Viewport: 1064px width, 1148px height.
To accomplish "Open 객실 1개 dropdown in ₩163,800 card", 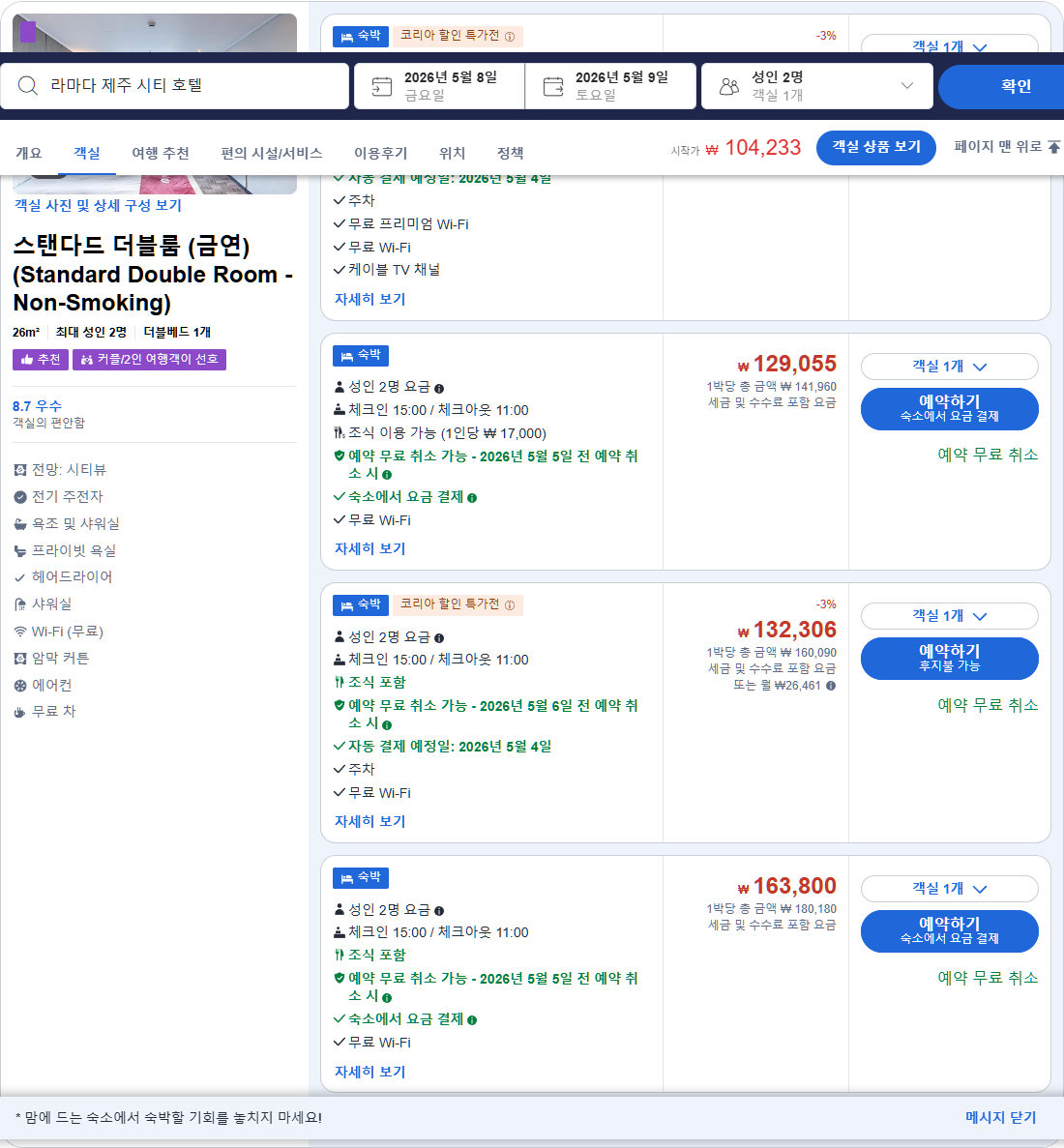I will 949,889.
